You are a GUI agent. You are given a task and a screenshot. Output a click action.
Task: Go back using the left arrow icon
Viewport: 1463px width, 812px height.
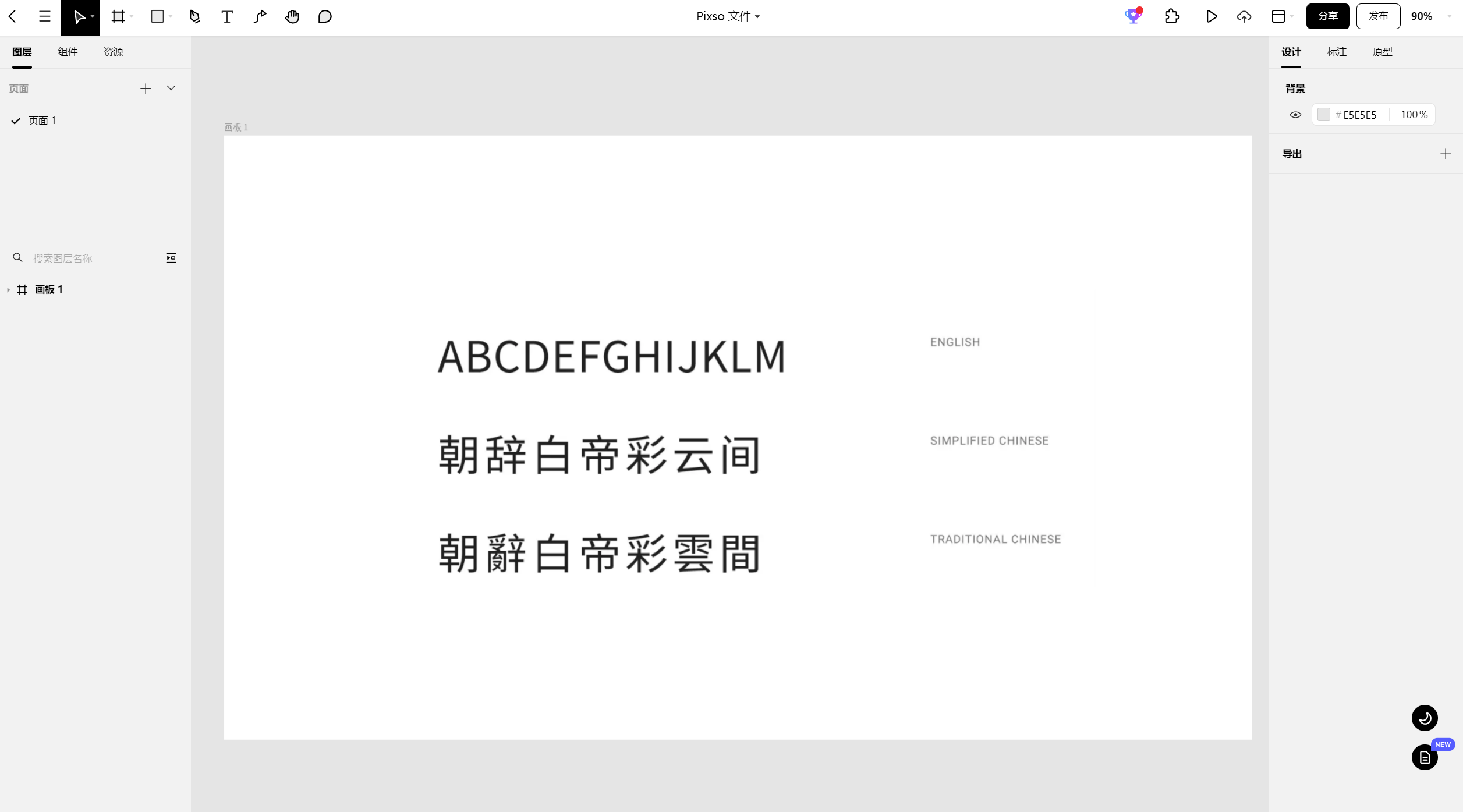[12, 16]
